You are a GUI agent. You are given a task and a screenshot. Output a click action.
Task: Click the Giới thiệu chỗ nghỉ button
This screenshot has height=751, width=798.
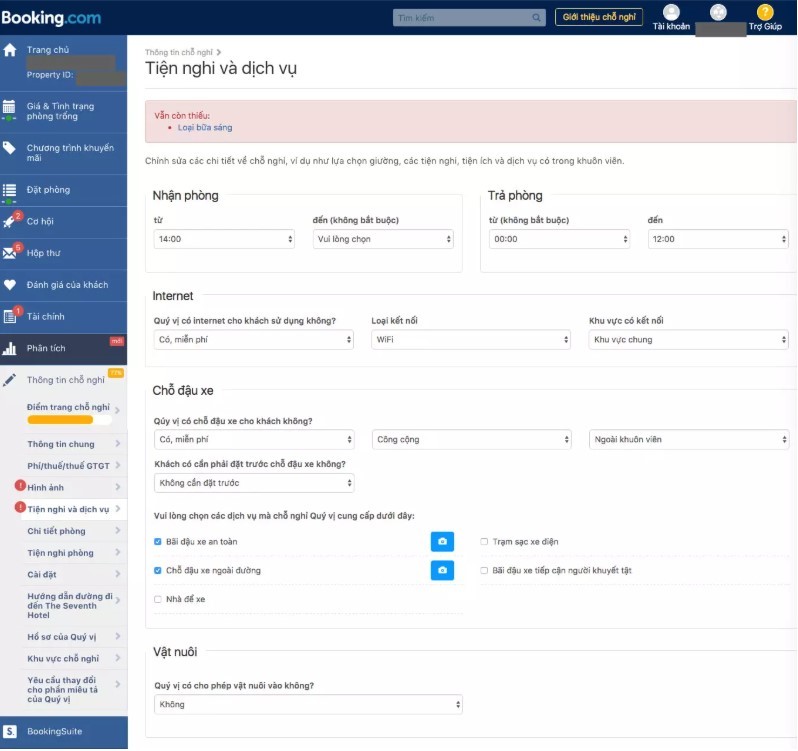coord(599,17)
